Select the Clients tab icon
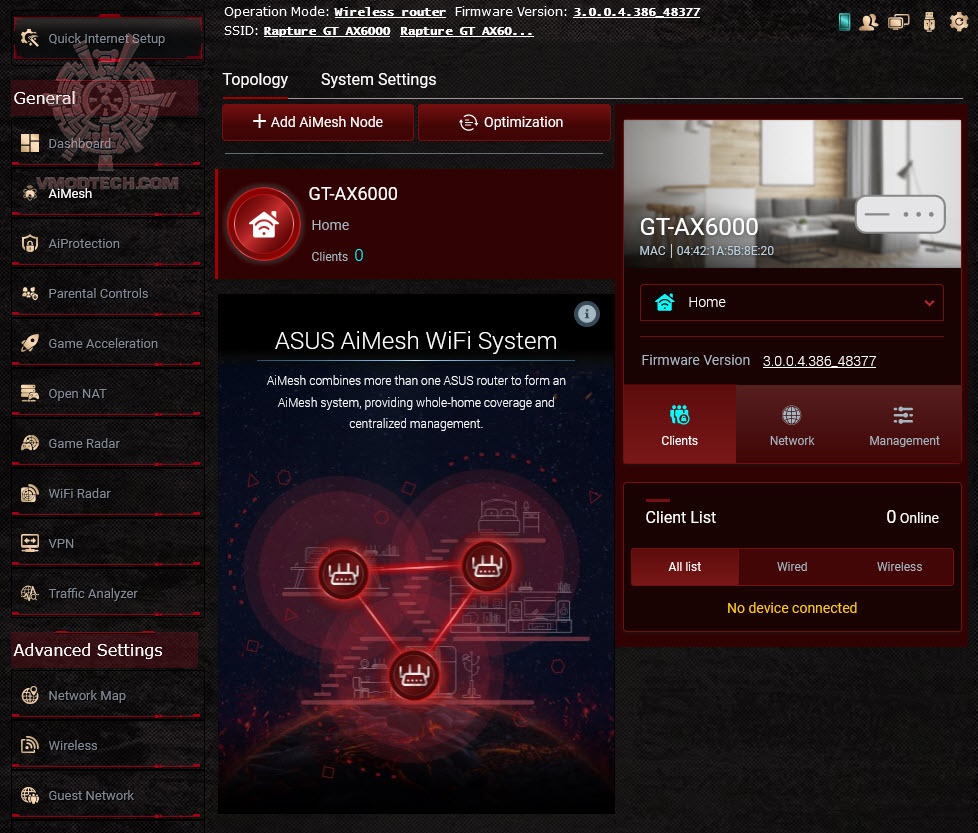The width and height of the screenshot is (978, 833). pyautogui.click(x=679, y=415)
